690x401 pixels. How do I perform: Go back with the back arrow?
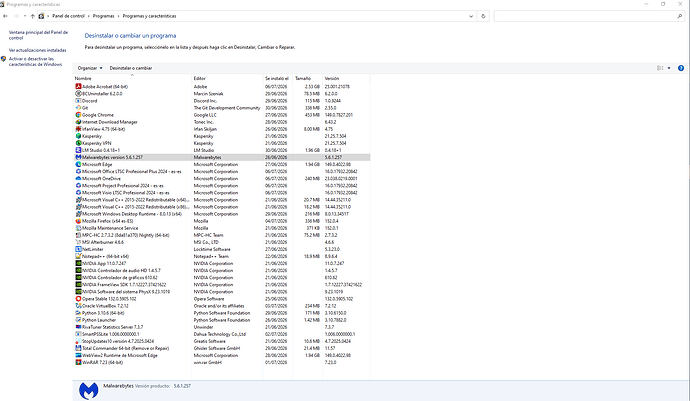pyautogui.click(x=5, y=16)
